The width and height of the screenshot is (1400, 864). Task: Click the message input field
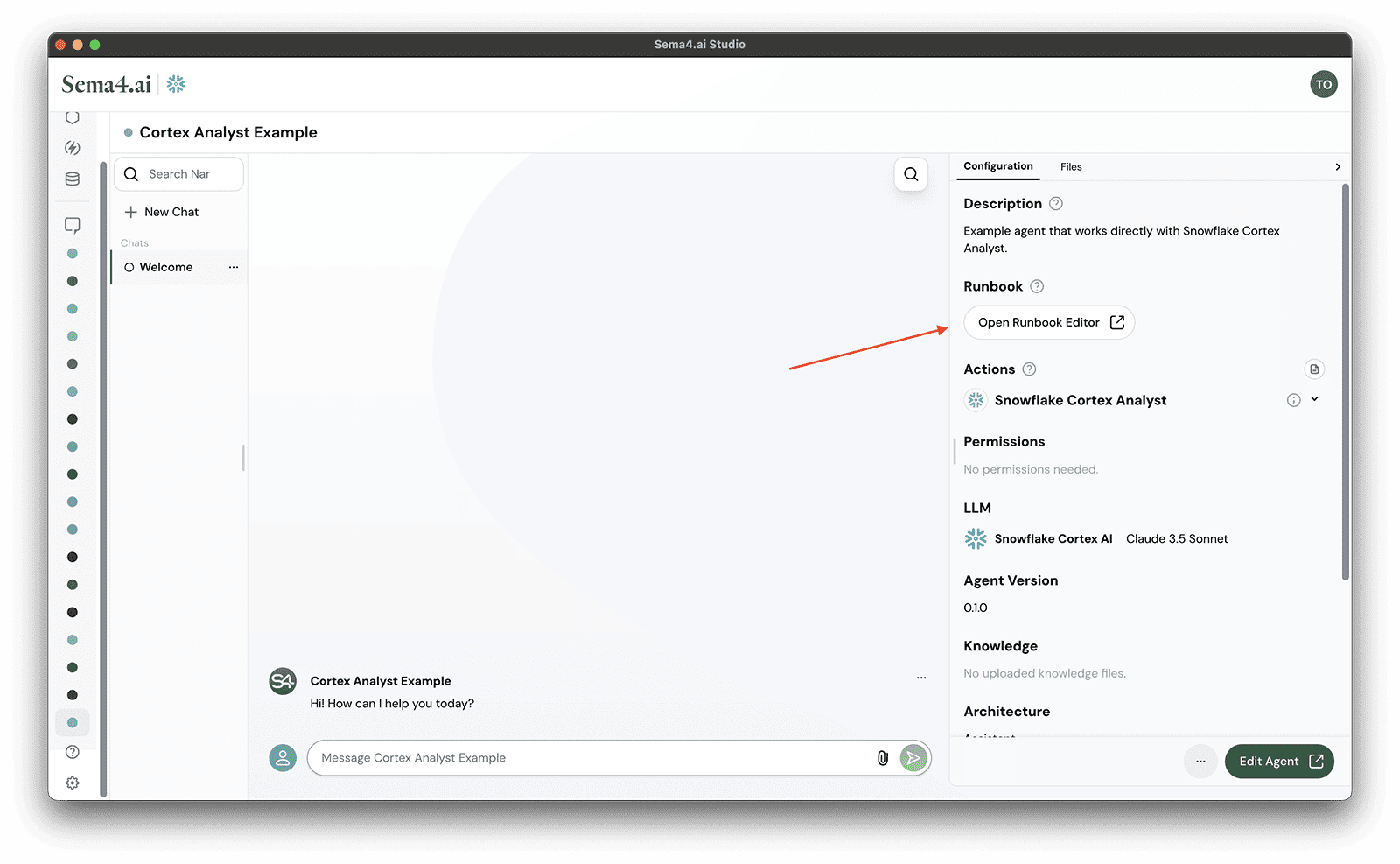coord(577,758)
